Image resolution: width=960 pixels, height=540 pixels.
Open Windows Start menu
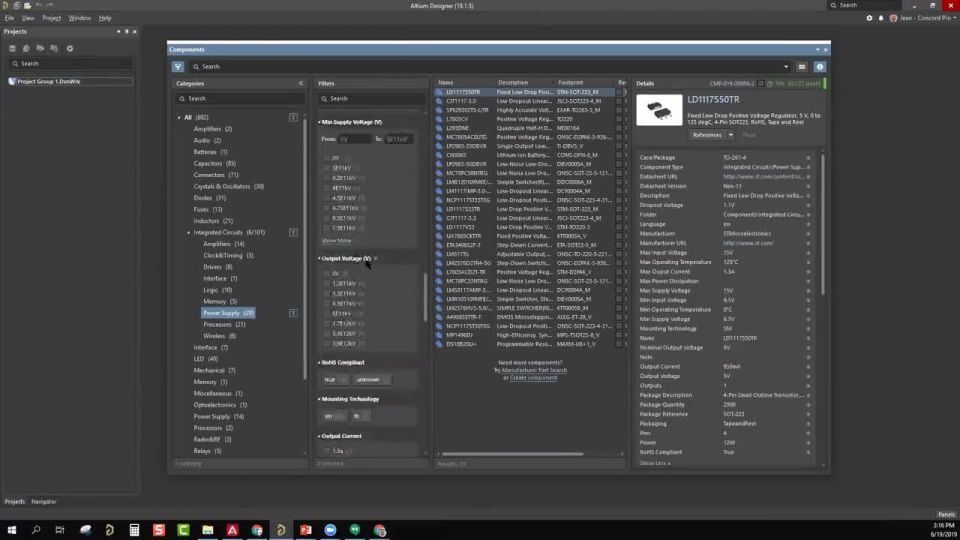click(x=12, y=530)
